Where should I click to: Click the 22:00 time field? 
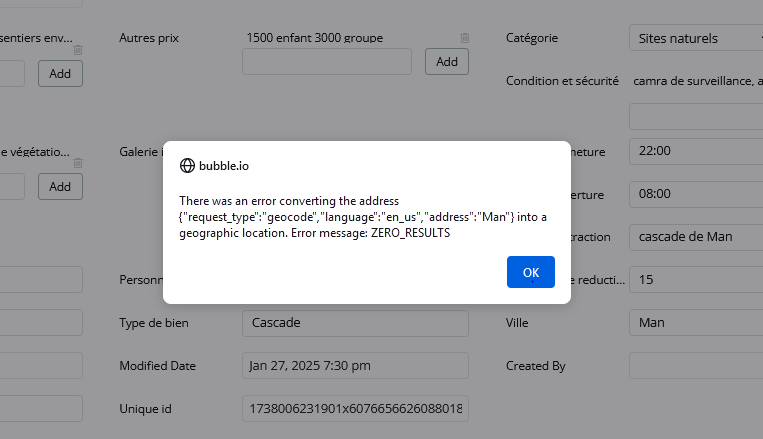pyautogui.click(x=695, y=151)
